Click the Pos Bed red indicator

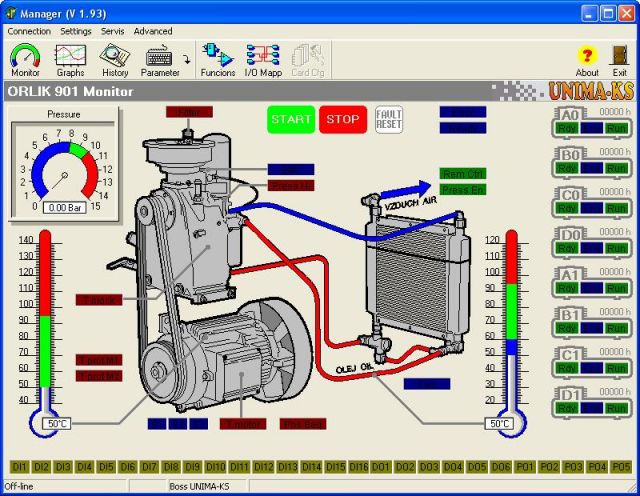tap(303, 424)
